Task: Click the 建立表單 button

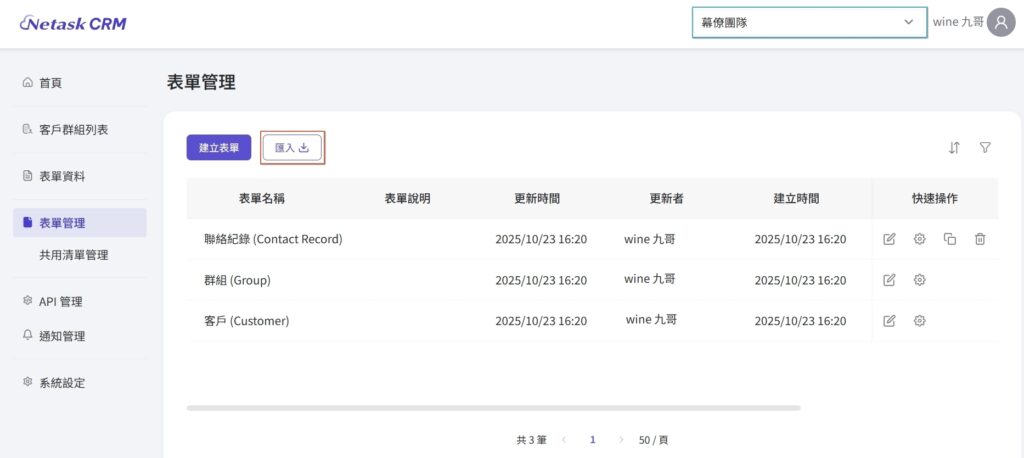Action: pyautogui.click(x=219, y=148)
